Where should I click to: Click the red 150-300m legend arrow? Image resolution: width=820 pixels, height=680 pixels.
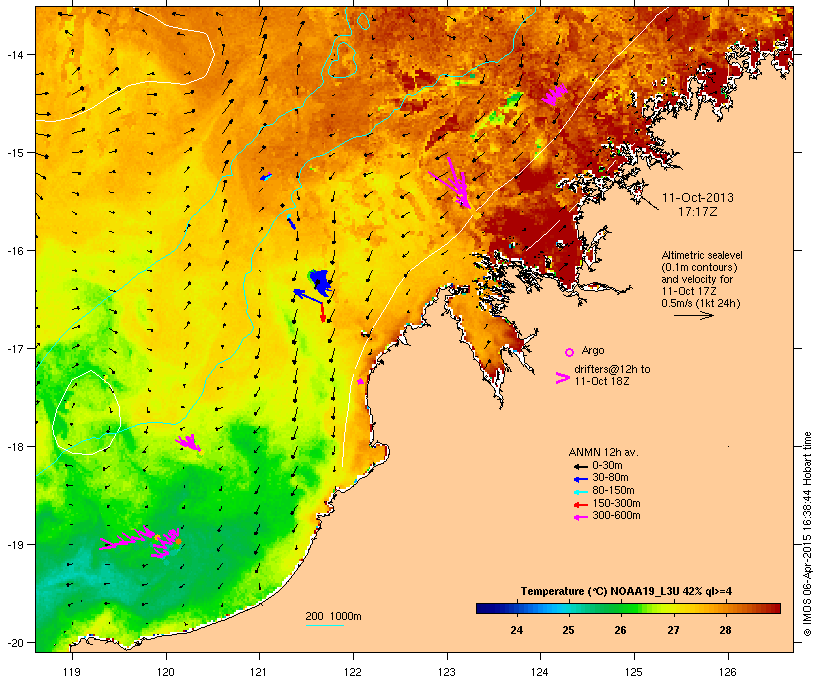click(580, 504)
